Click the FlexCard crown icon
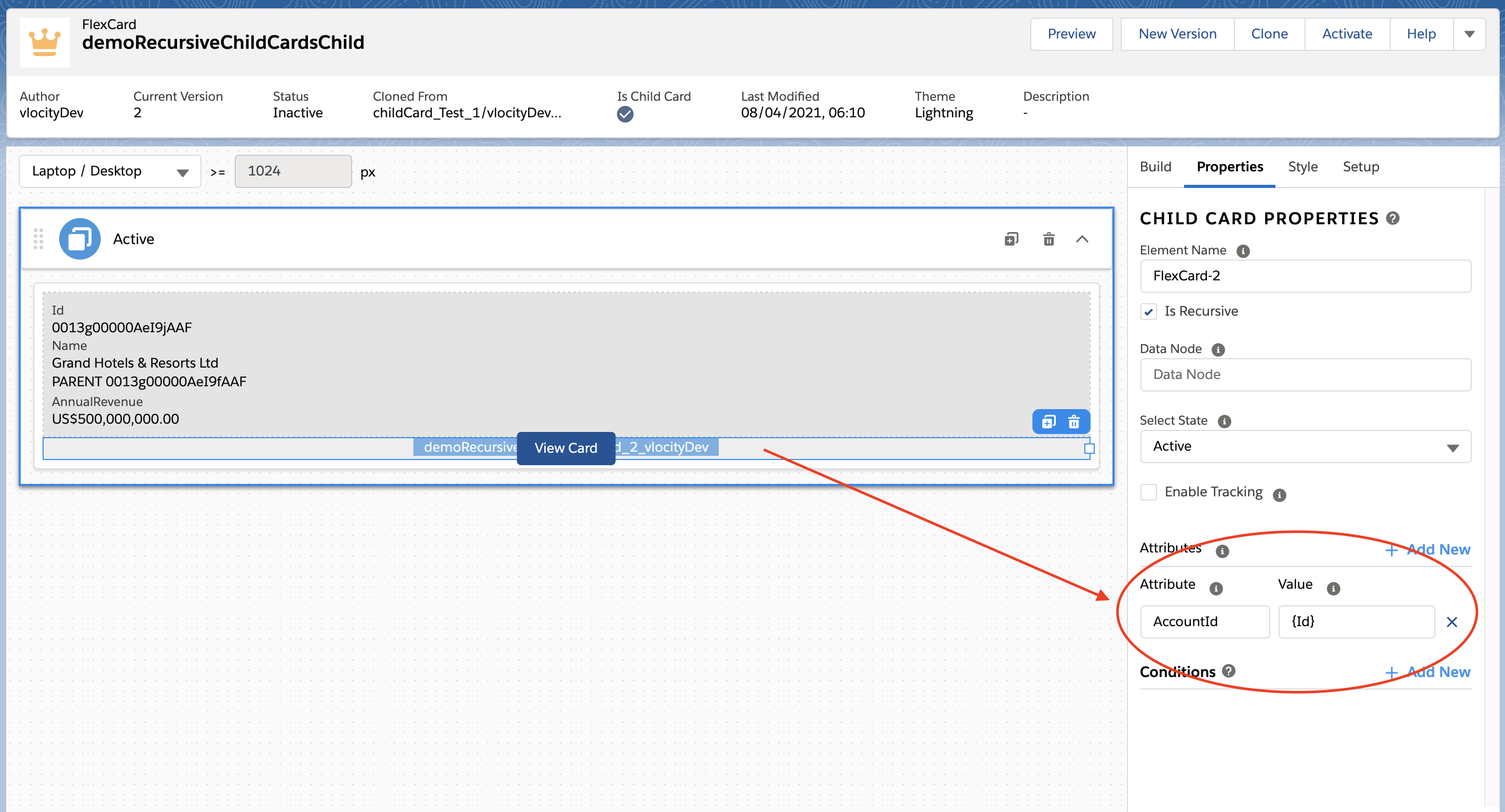The width and height of the screenshot is (1505, 812). pos(45,42)
